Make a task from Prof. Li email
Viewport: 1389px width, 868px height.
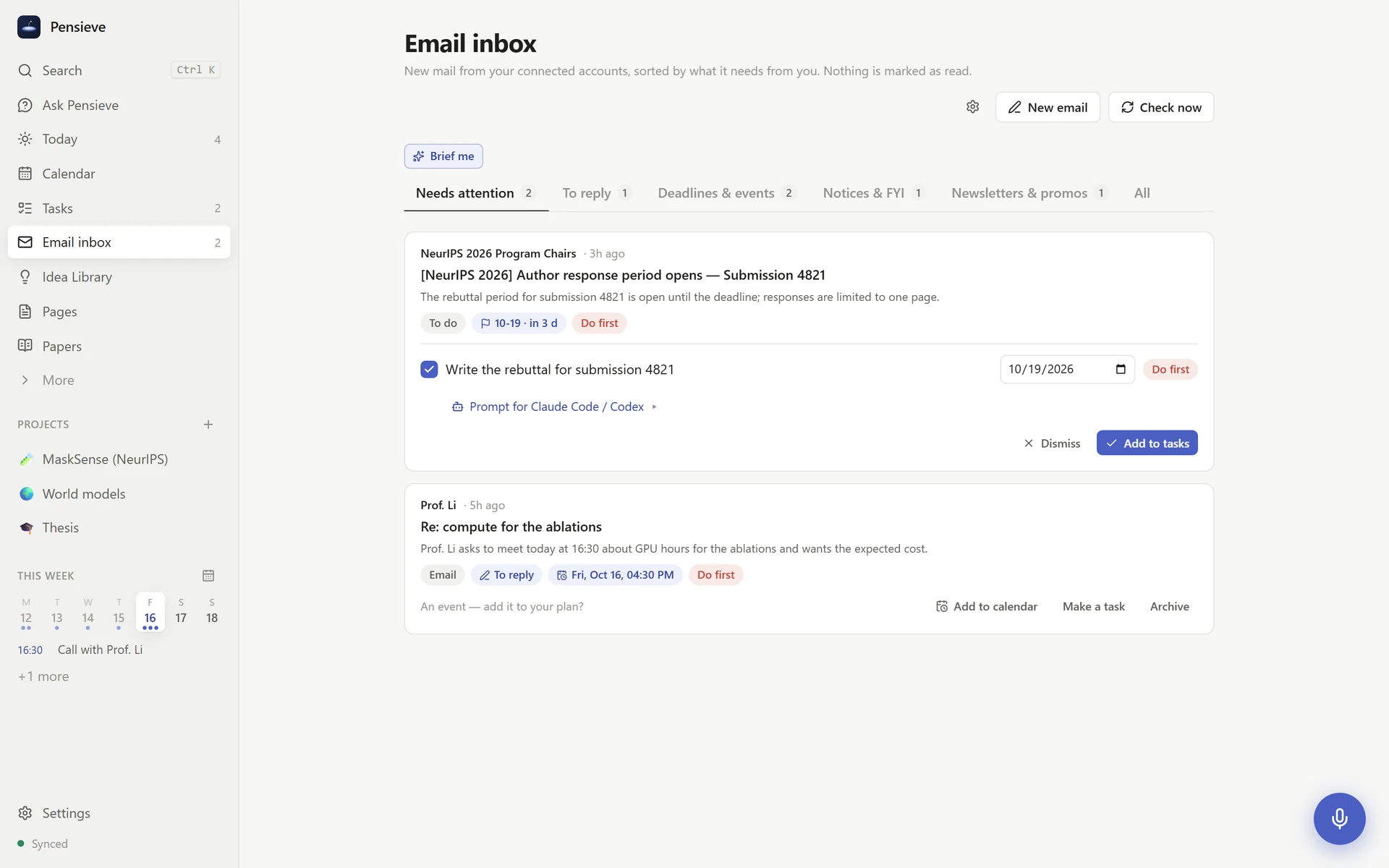(x=1094, y=607)
